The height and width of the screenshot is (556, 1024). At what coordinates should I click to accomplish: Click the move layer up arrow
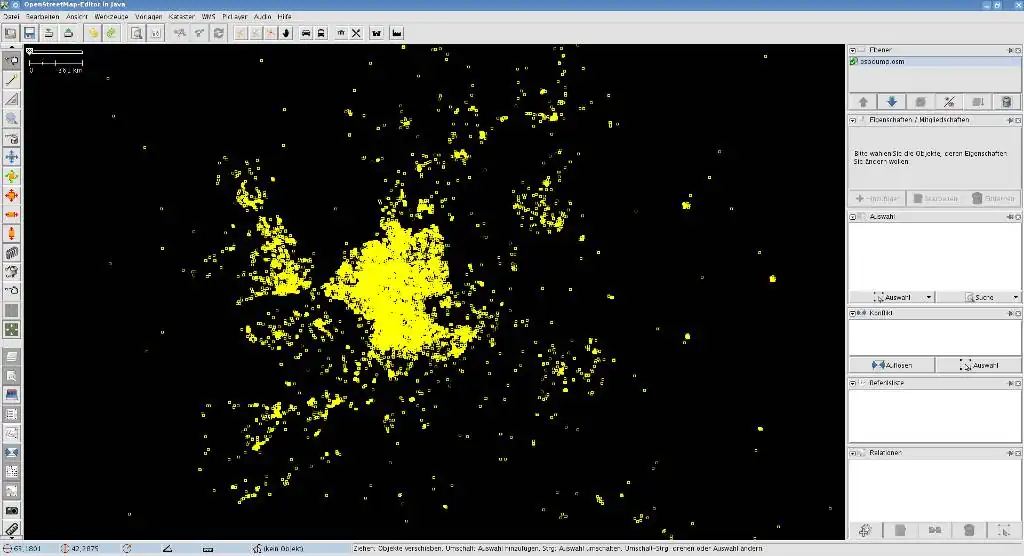863,102
